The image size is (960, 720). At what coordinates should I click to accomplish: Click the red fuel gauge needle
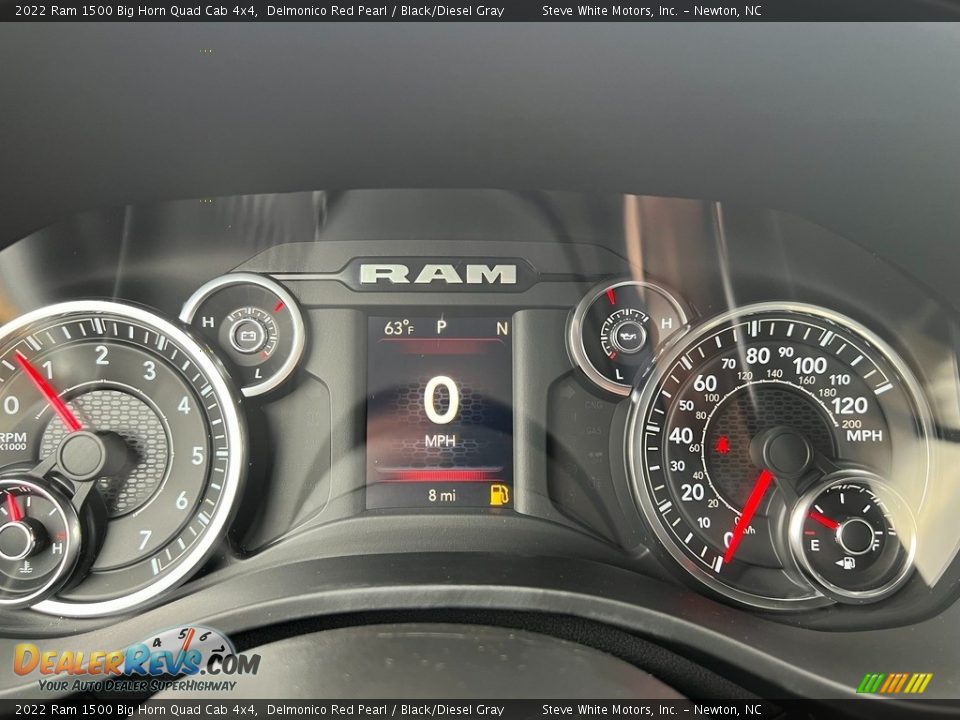[x=823, y=520]
